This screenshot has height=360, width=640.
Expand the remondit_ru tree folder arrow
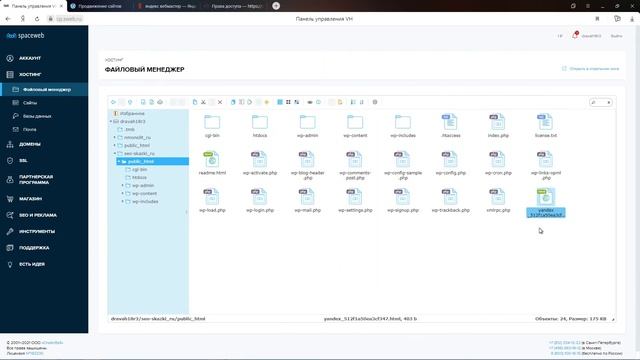(x=115, y=138)
